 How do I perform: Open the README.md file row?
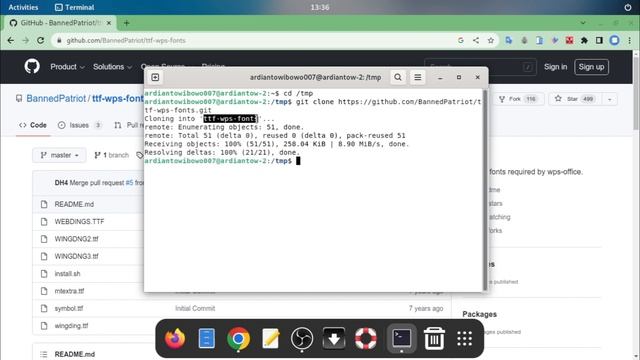74,204
